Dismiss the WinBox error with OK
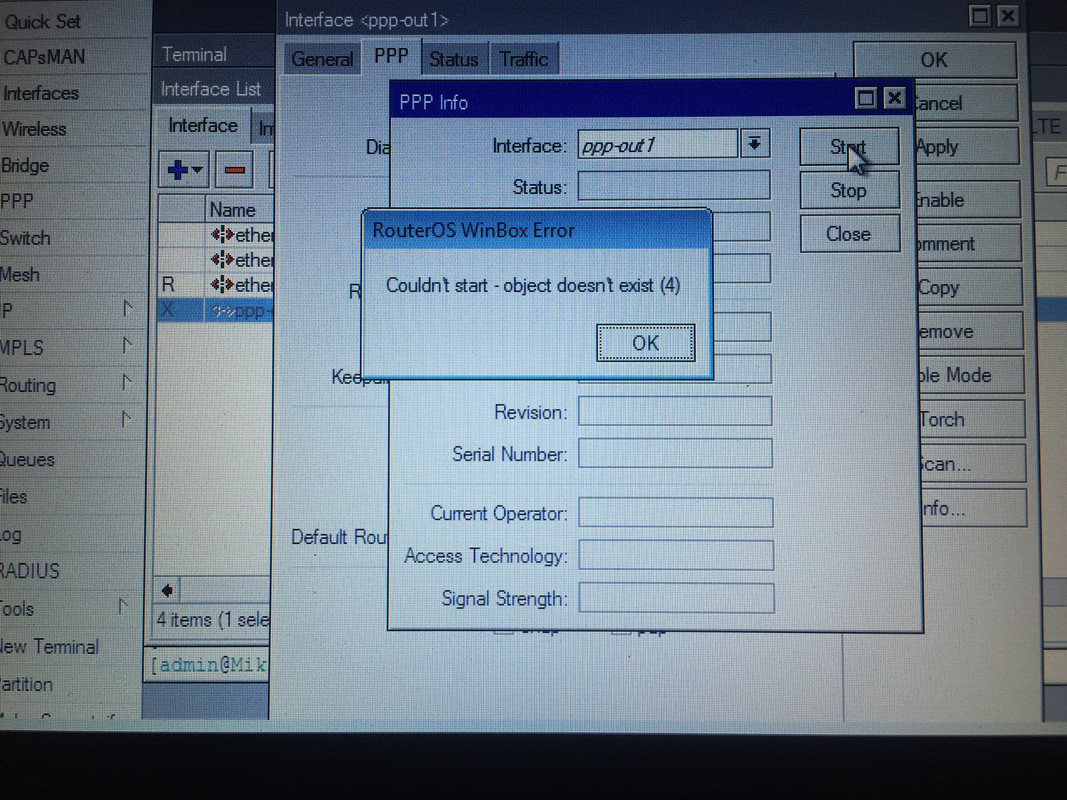This screenshot has width=1067, height=800. click(645, 343)
